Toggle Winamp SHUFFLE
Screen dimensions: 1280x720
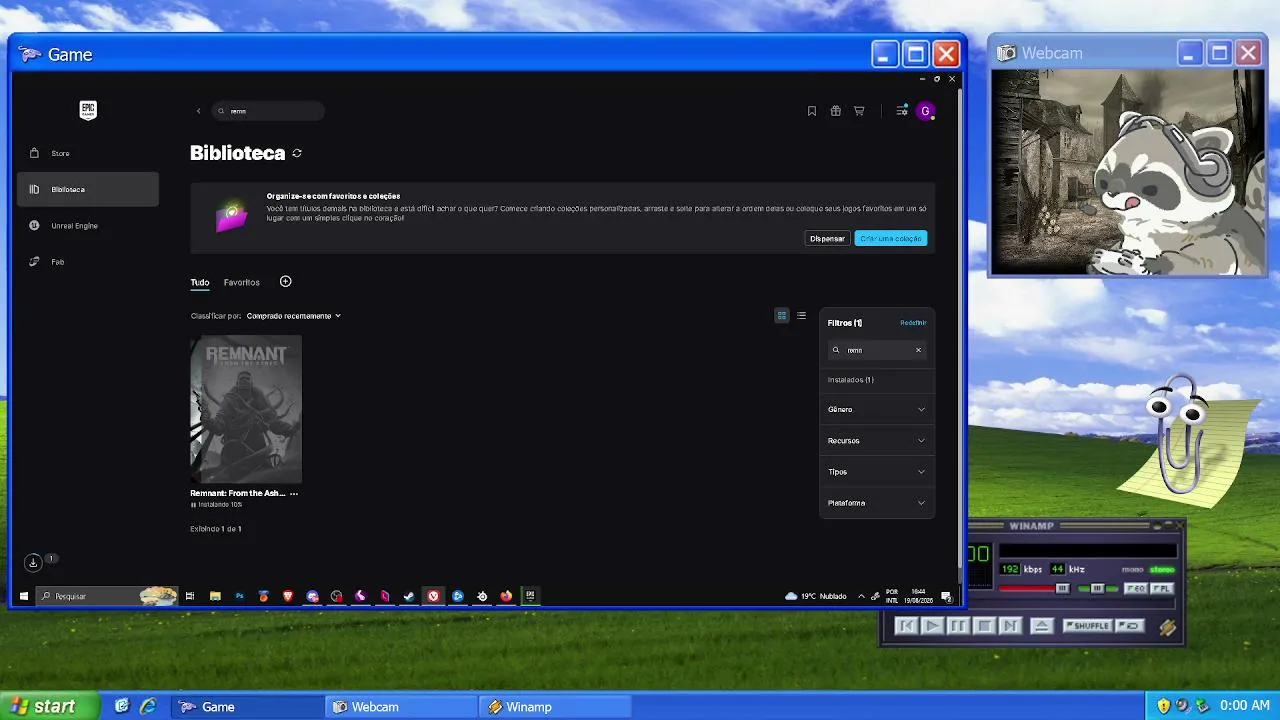tap(1087, 626)
